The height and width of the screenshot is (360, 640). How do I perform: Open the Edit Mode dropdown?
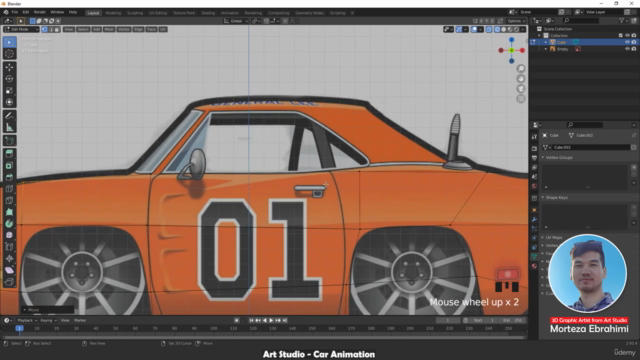[x=21, y=29]
